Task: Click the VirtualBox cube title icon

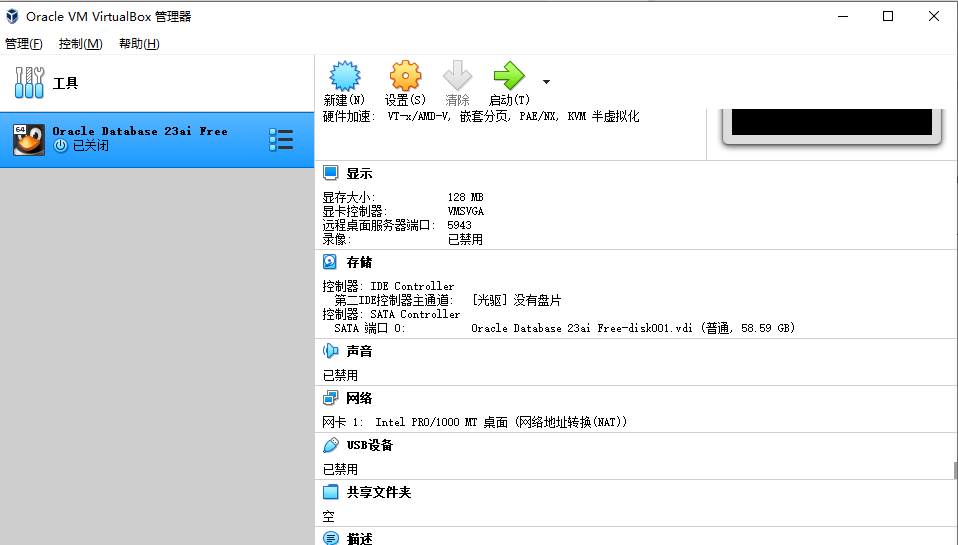Action: 12,16
